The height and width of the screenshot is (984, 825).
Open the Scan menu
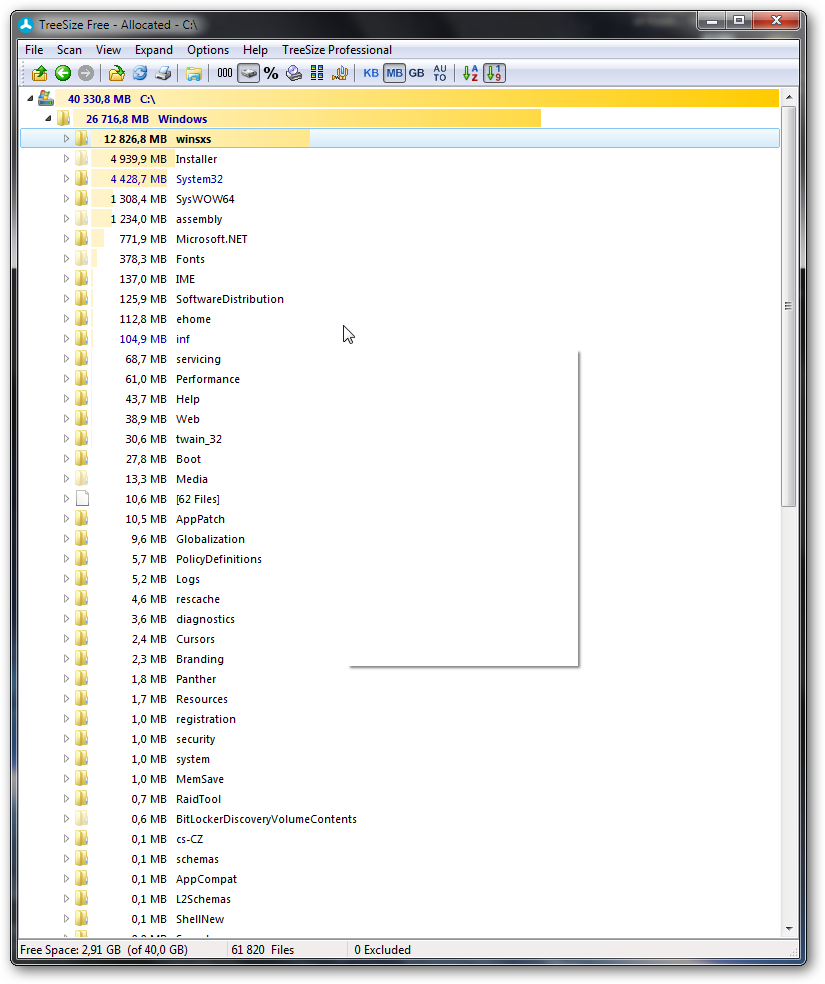point(69,50)
